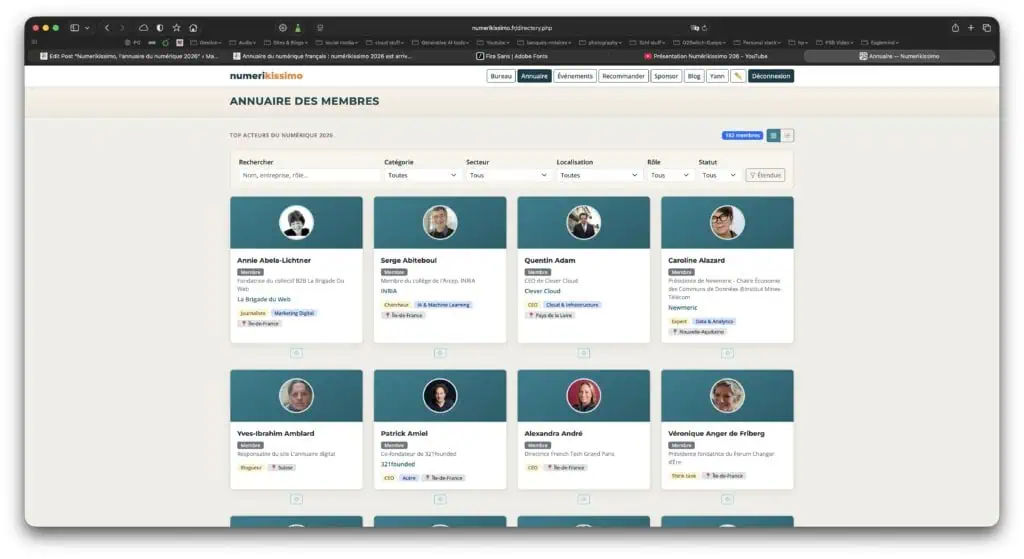Open the Catégorie dropdown
The height and width of the screenshot is (559, 1024).
(422, 175)
